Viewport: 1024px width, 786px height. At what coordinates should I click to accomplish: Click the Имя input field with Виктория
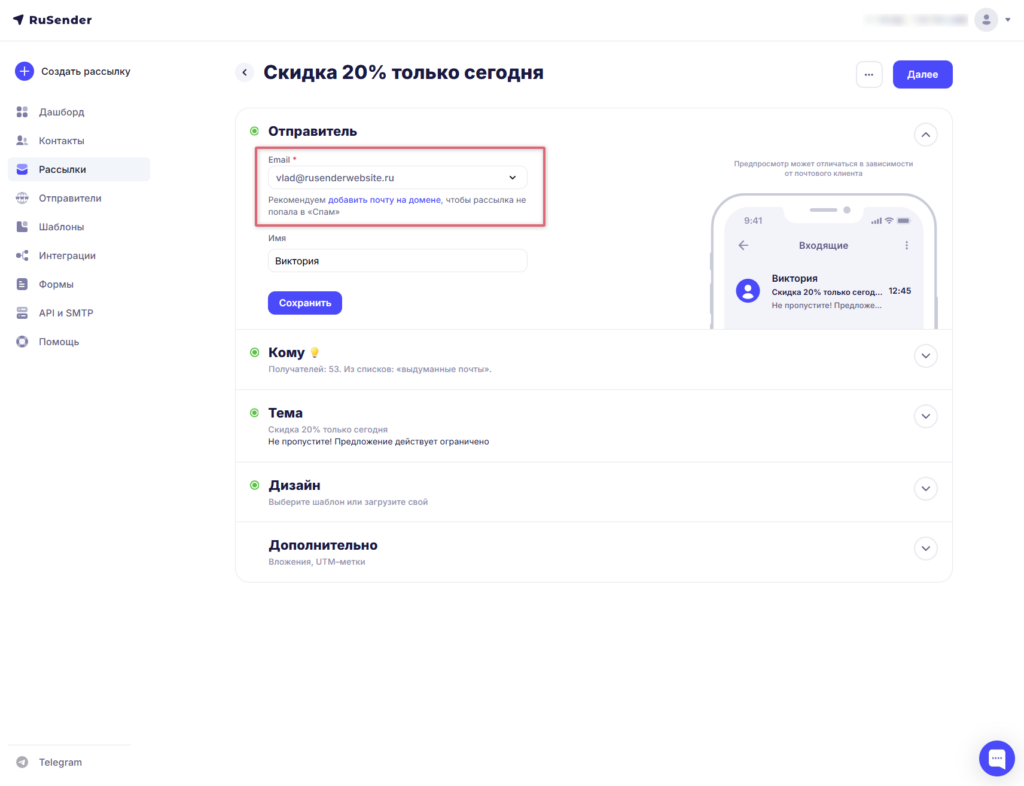(397, 260)
